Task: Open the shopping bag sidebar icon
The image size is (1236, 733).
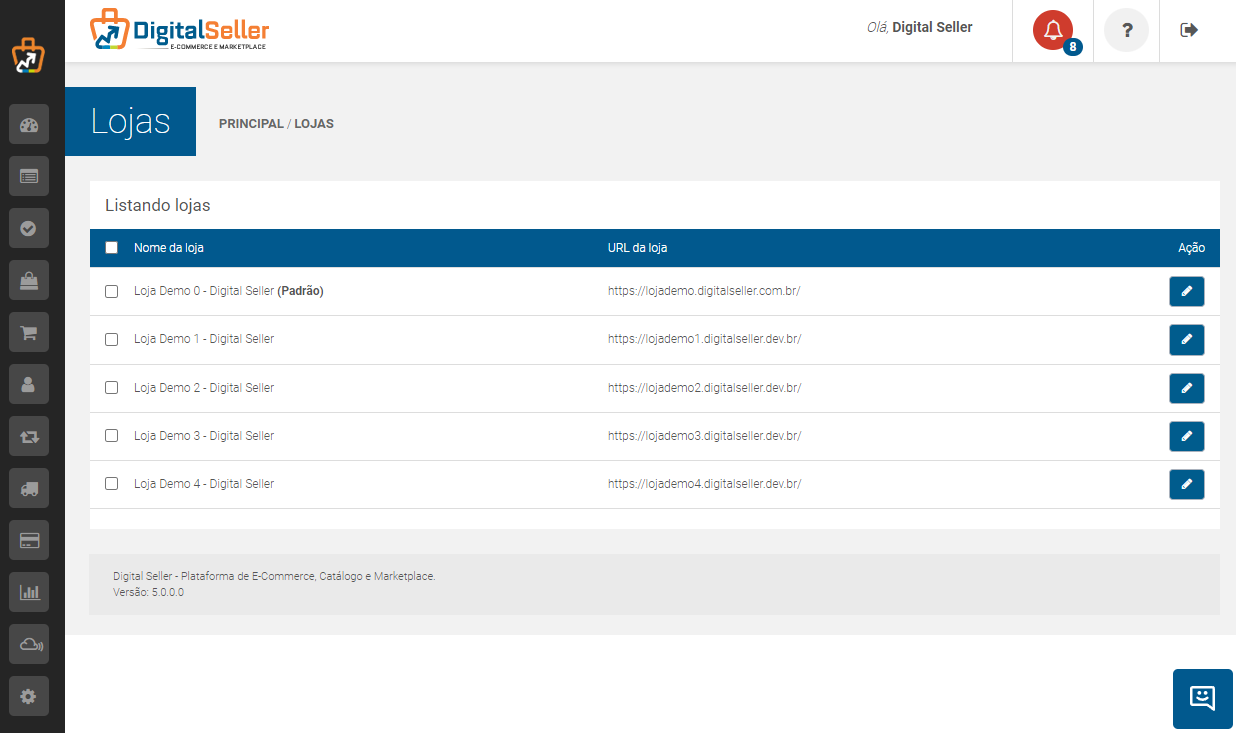Action: 28,280
